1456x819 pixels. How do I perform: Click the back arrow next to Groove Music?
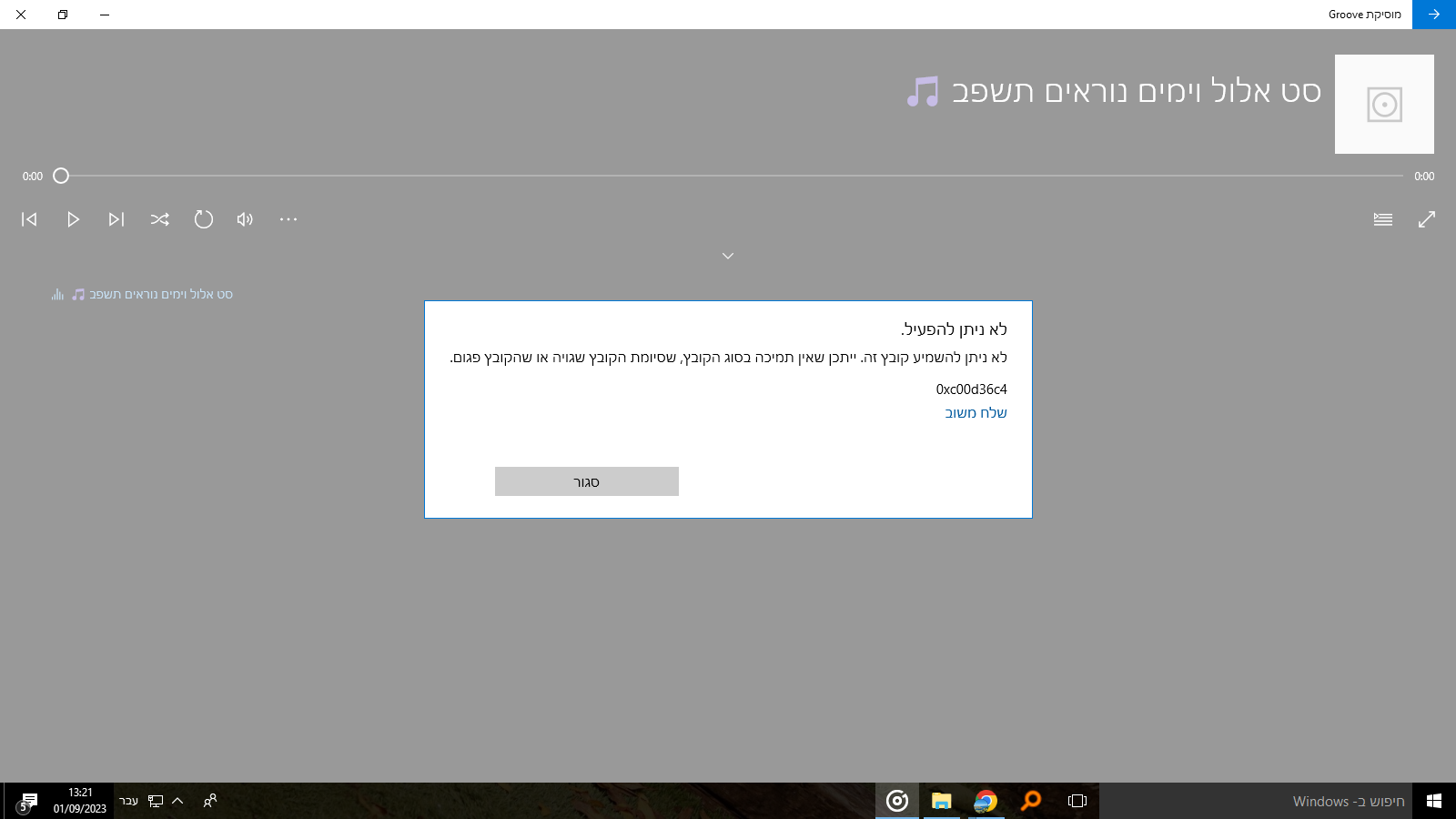pyautogui.click(x=1434, y=15)
